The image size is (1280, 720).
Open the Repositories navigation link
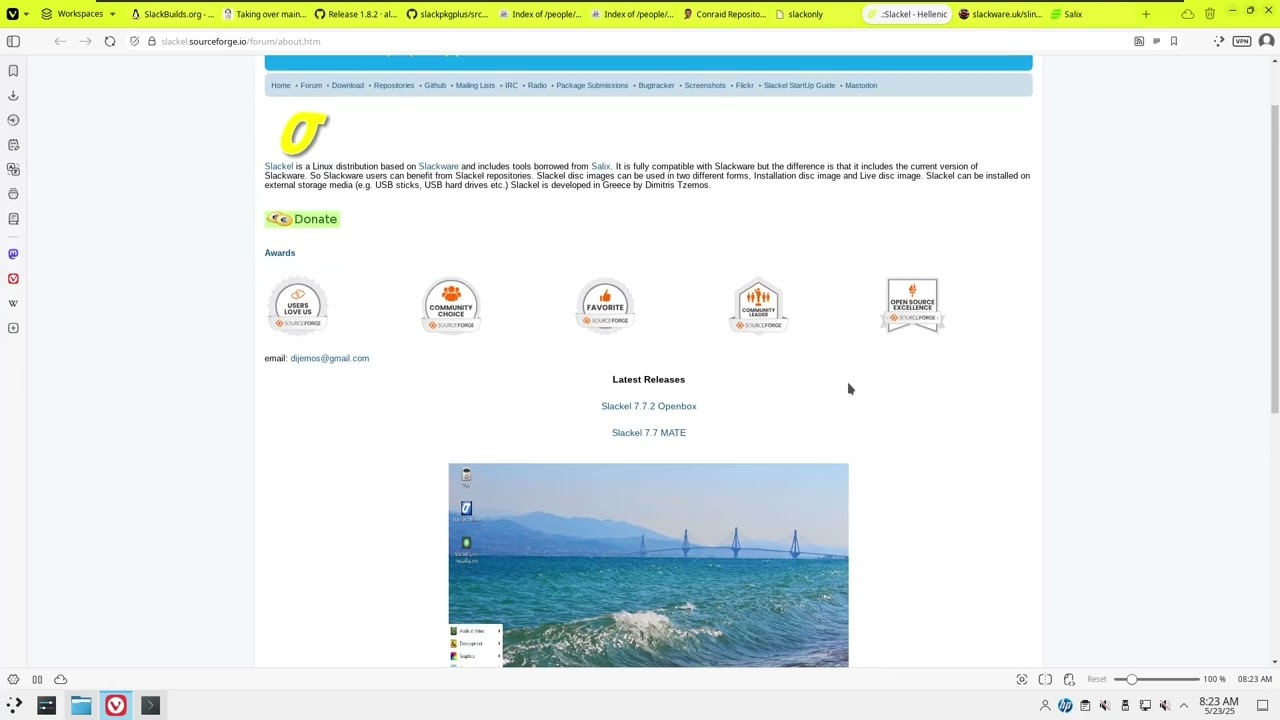394,85
